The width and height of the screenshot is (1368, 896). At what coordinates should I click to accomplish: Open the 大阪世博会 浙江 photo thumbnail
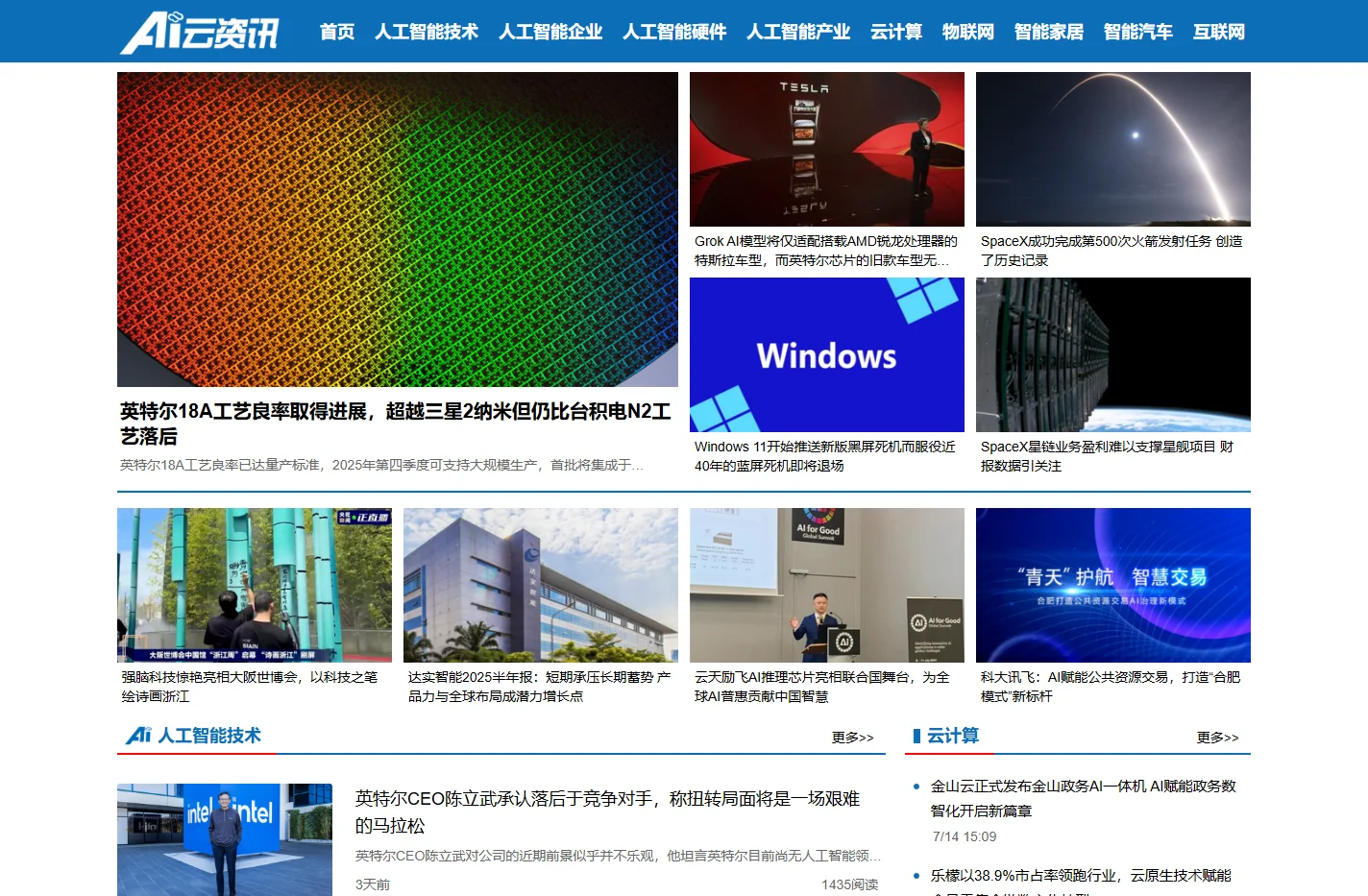click(x=255, y=585)
